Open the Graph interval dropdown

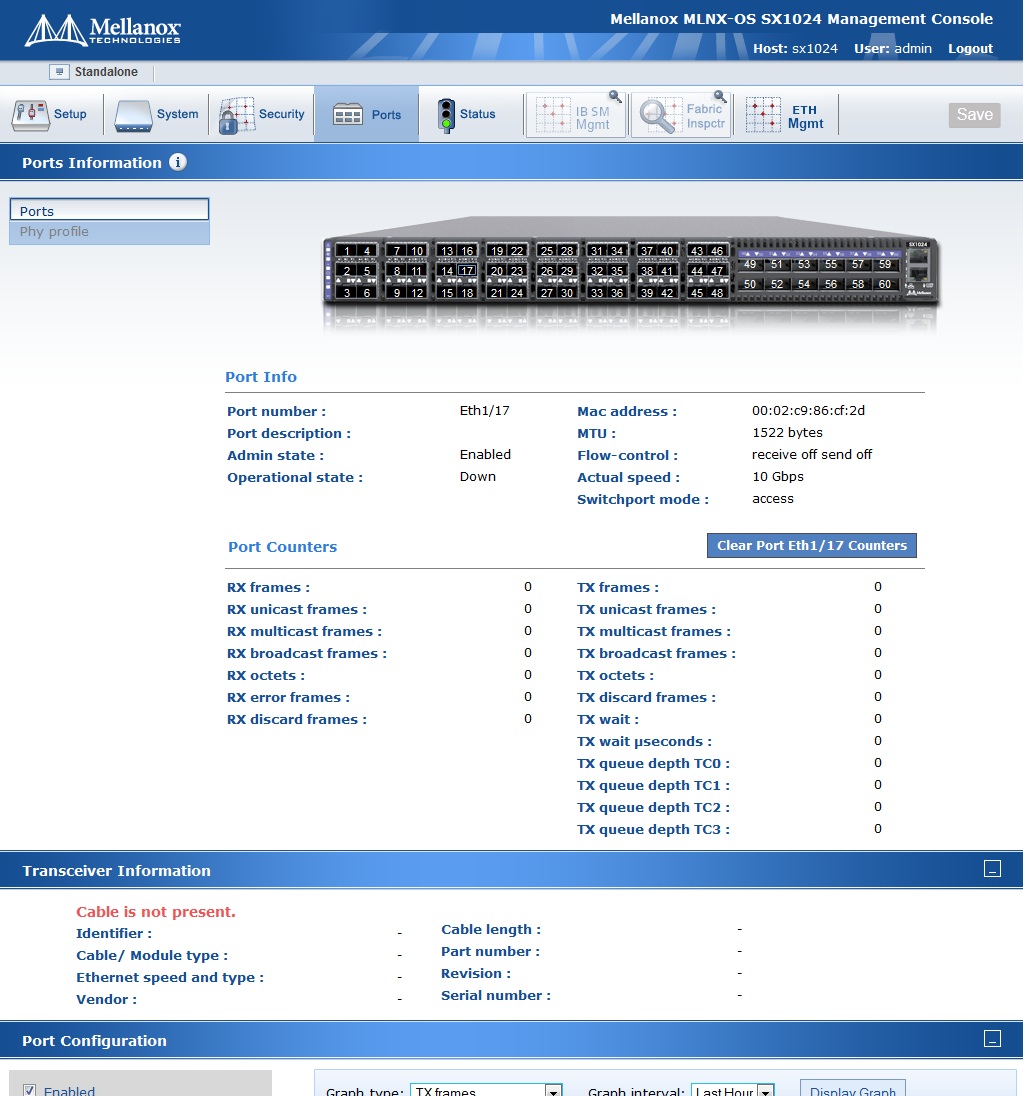pyautogui.click(x=733, y=1090)
